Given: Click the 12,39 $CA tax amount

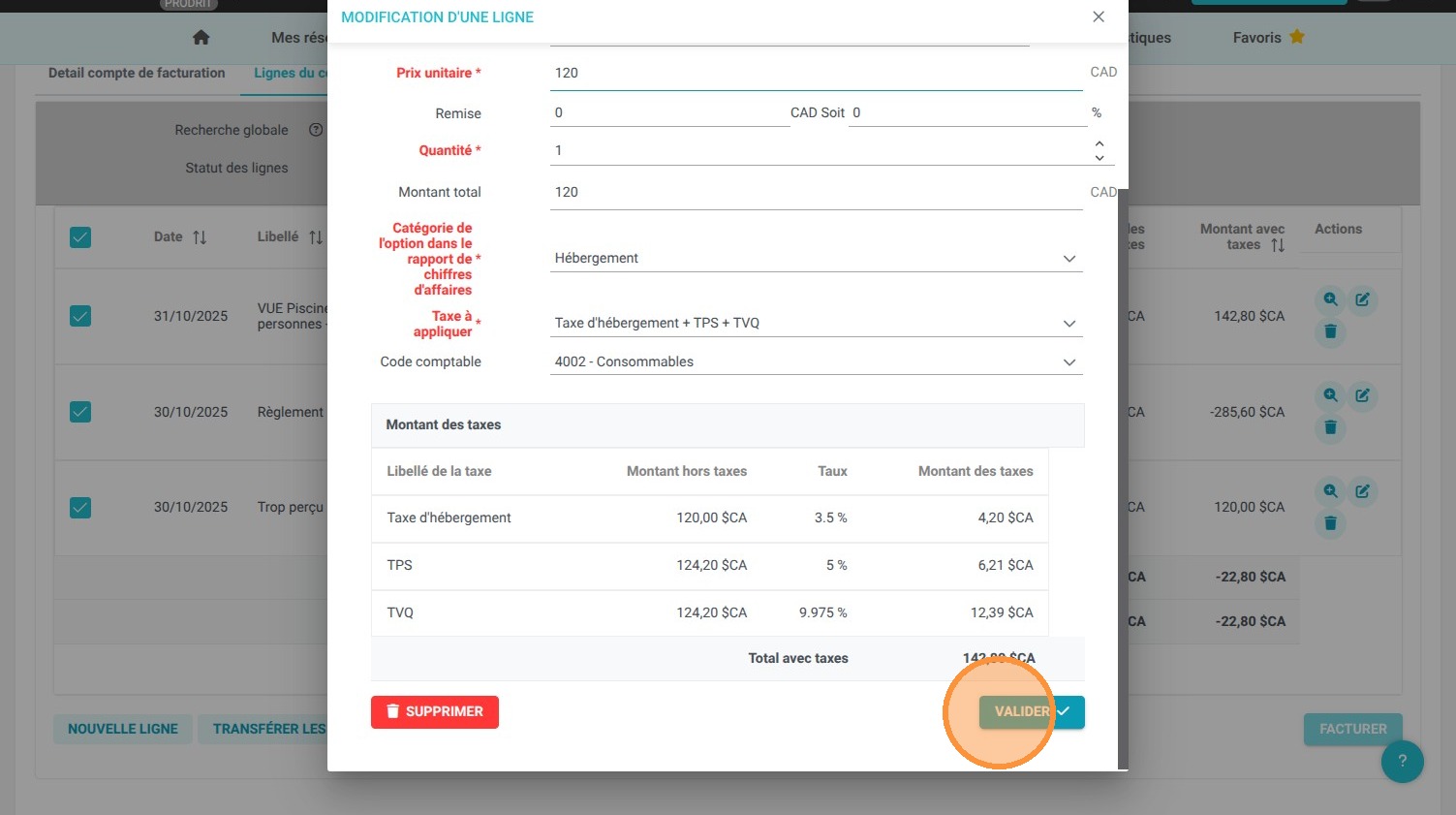Looking at the screenshot, I should [1002, 612].
